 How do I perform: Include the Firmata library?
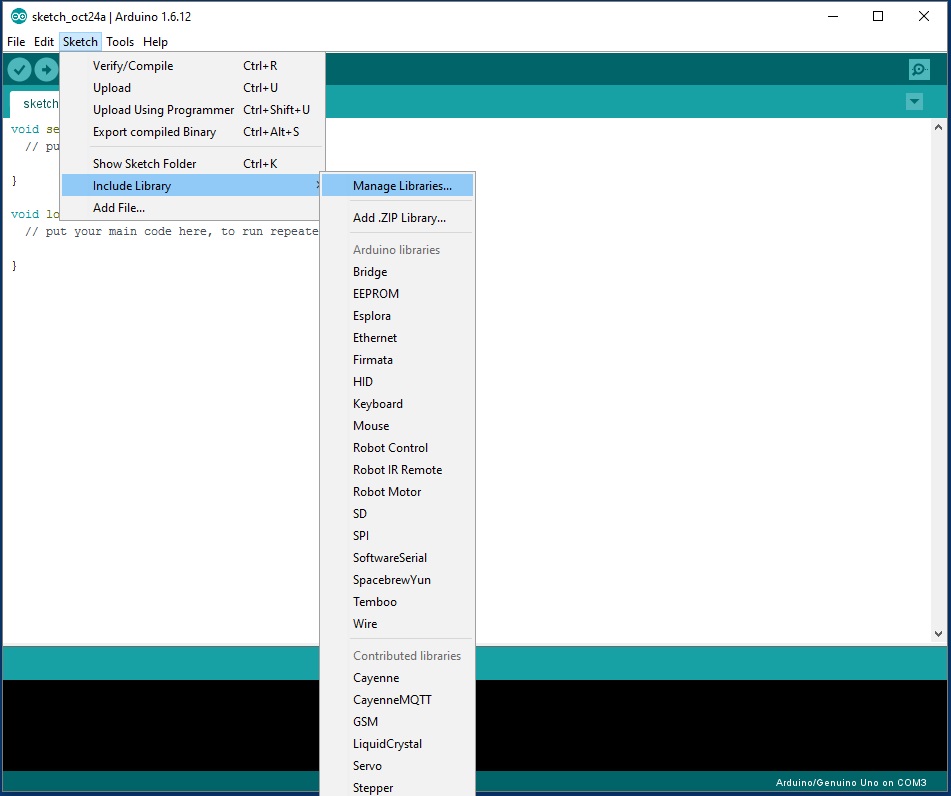click(x=397, y=360)
